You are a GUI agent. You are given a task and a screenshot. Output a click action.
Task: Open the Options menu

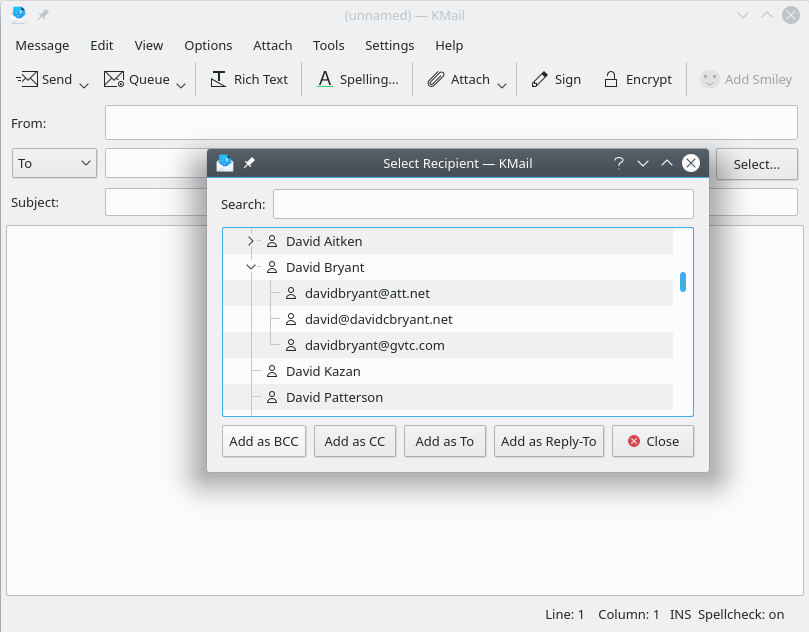tap(208, 45)
